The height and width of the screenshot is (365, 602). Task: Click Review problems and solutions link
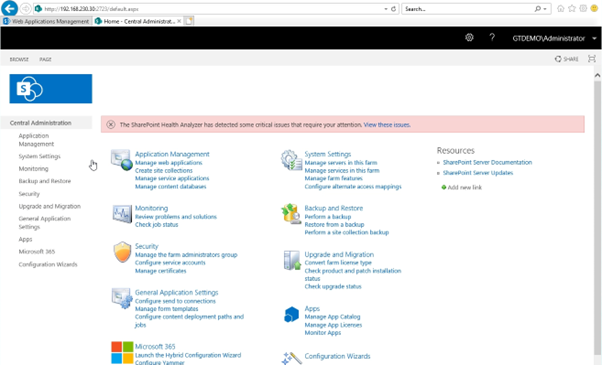pos(176,217)
